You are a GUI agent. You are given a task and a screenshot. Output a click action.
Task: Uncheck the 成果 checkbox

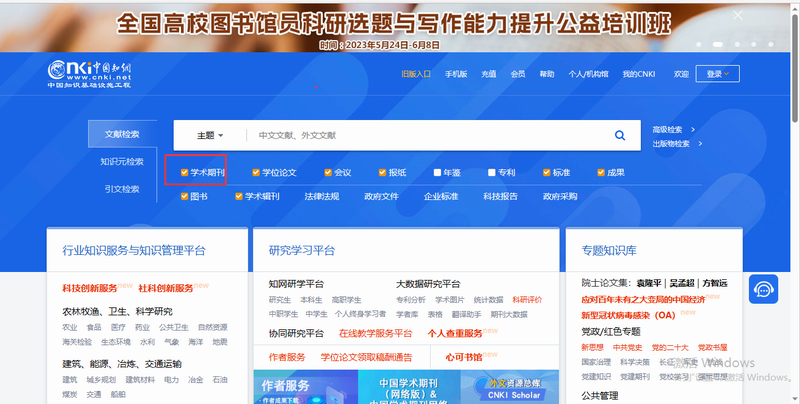601,172
